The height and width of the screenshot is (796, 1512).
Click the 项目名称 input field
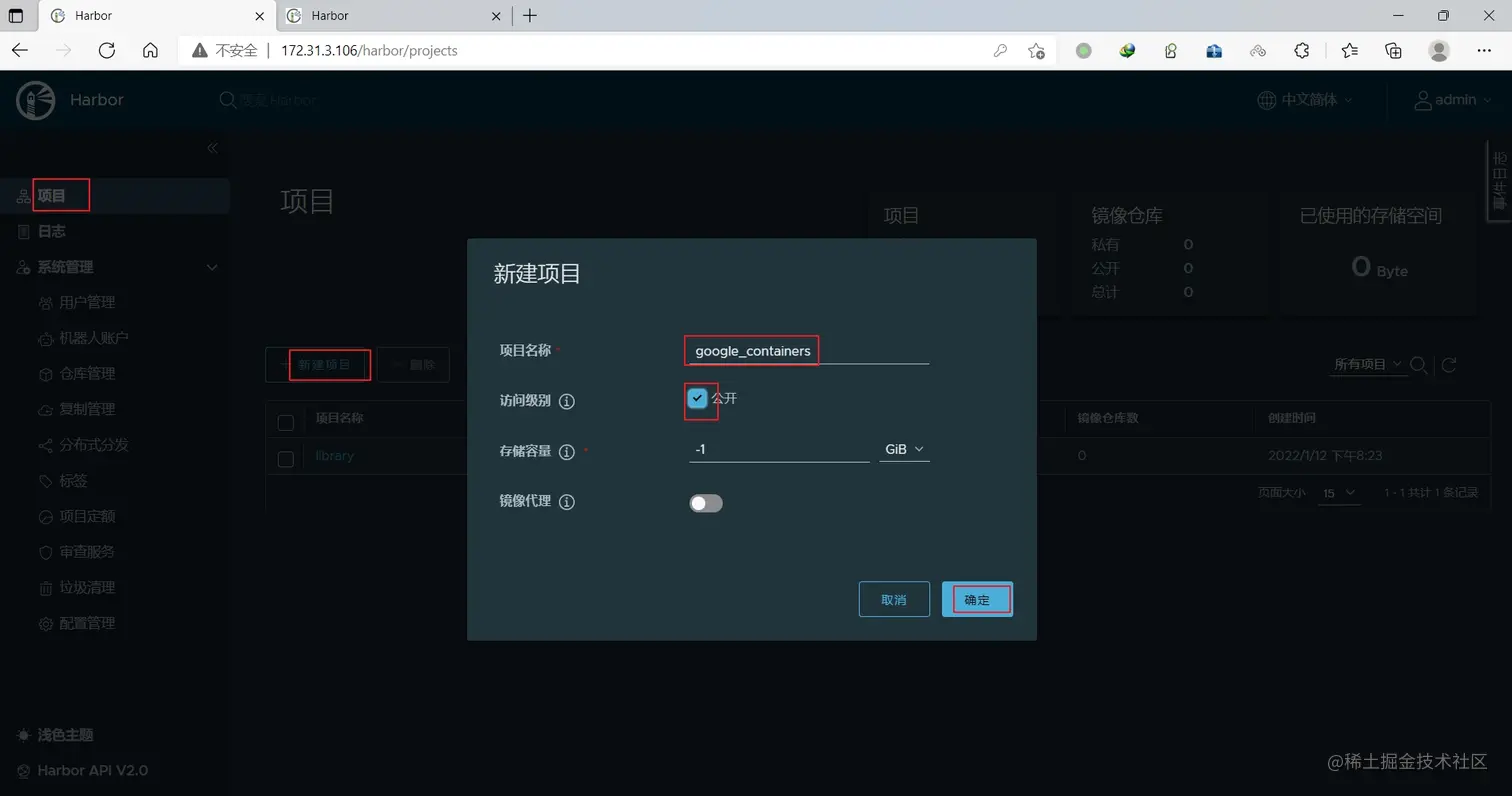click(x=809, y=351)
